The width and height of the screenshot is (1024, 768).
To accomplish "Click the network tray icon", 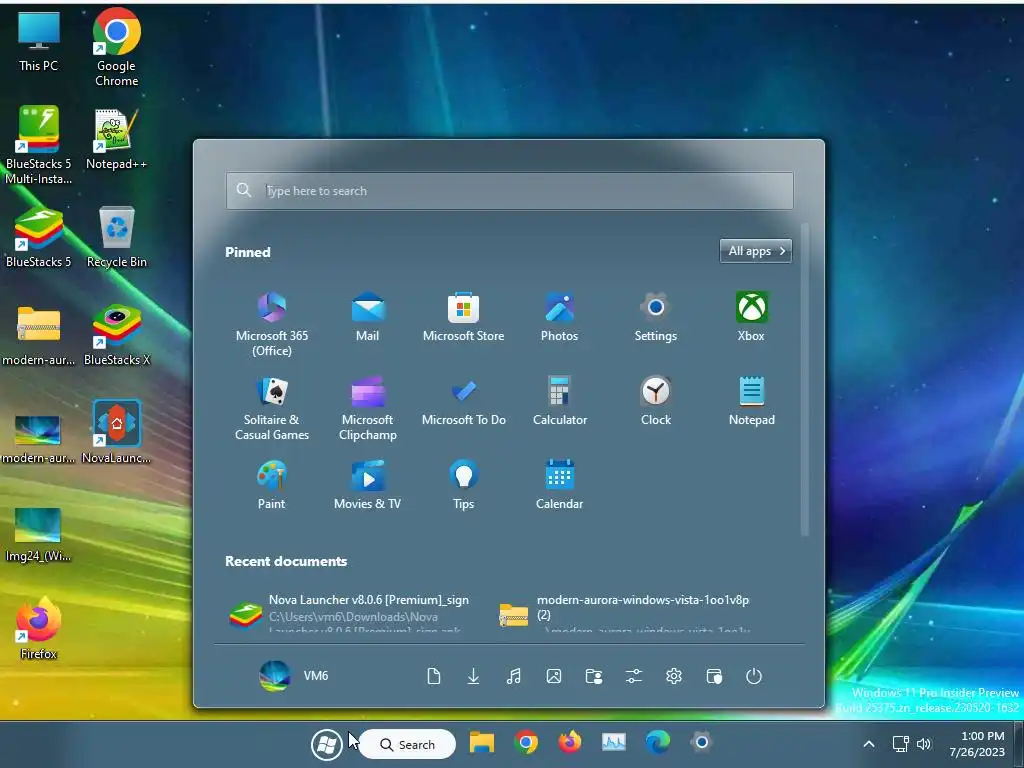I will 901,744.
